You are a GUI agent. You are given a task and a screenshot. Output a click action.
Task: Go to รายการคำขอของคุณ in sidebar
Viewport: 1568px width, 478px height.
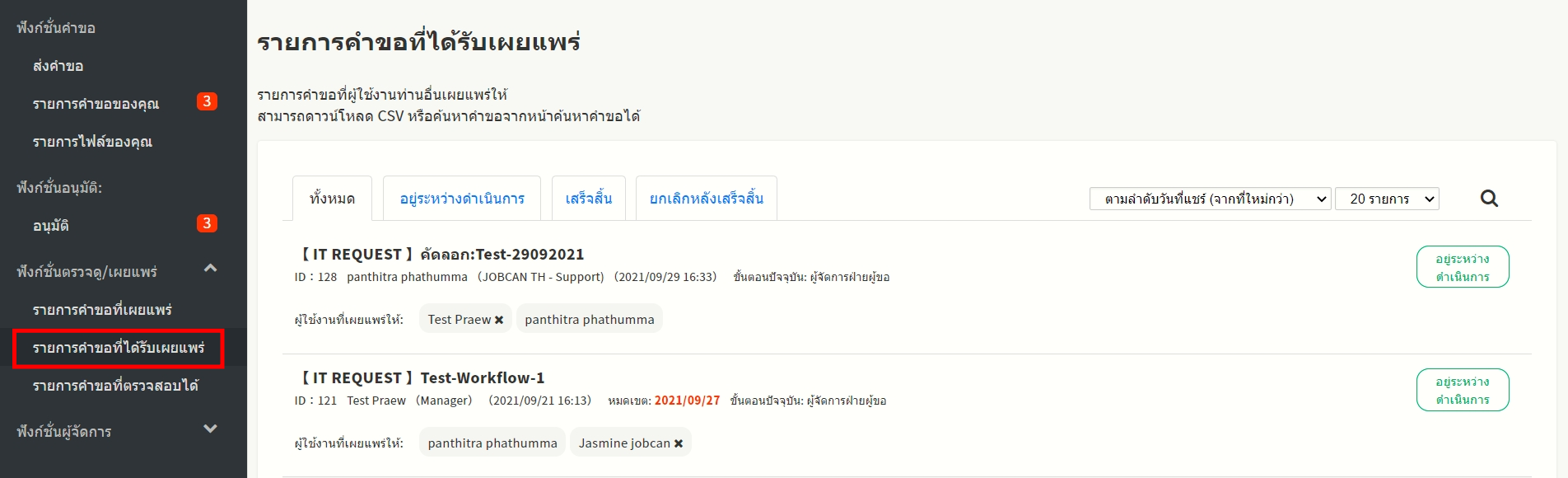(96, 104)
